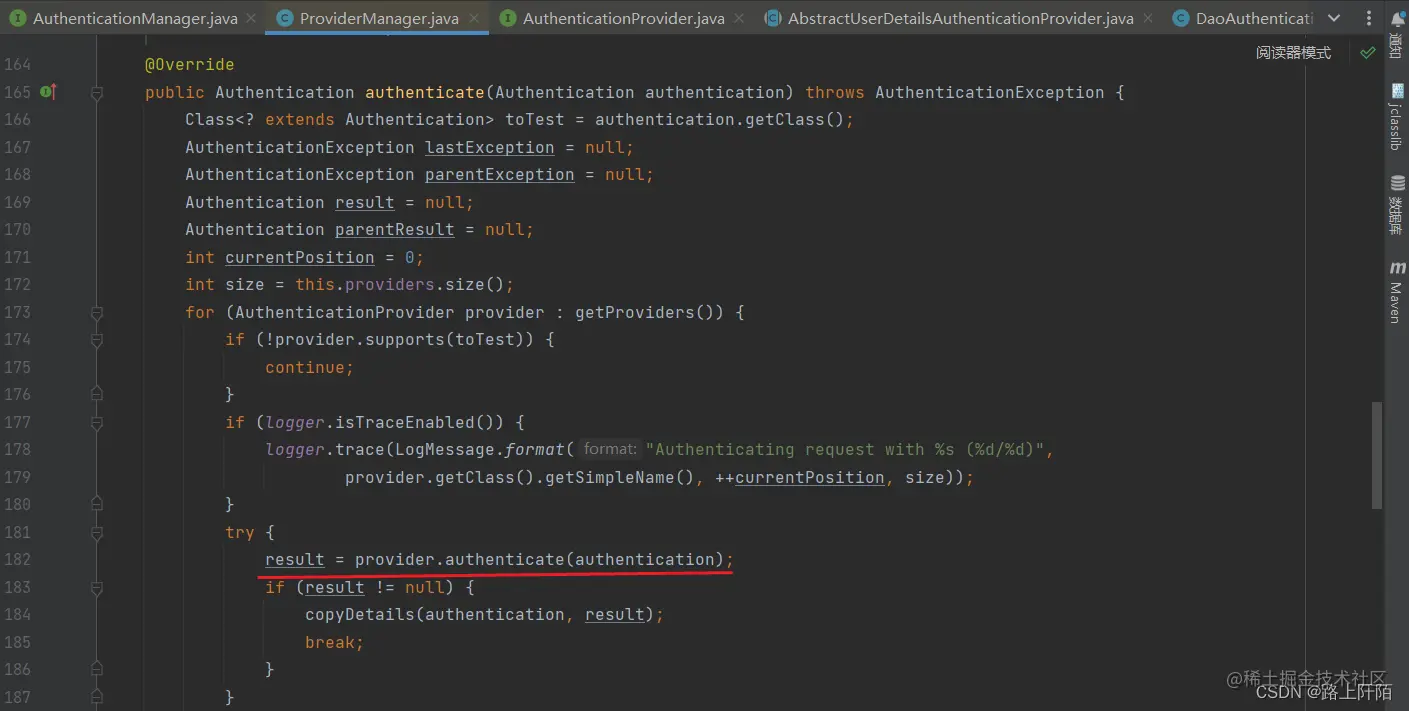The width and height of the screenshot is (1409, 711).
Task: Click LogMessage.format on line 178
Action: [x=480, y=449]
